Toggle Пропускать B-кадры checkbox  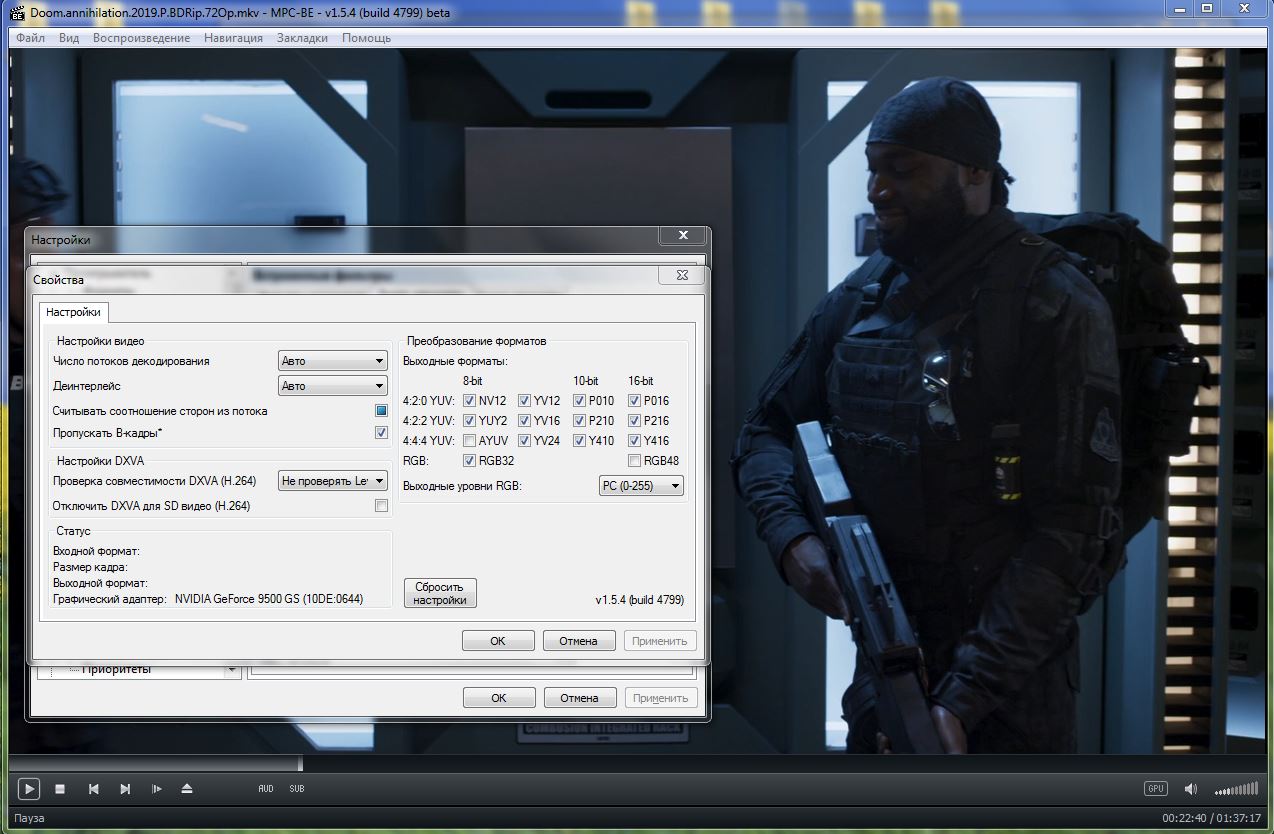(381, 433)
